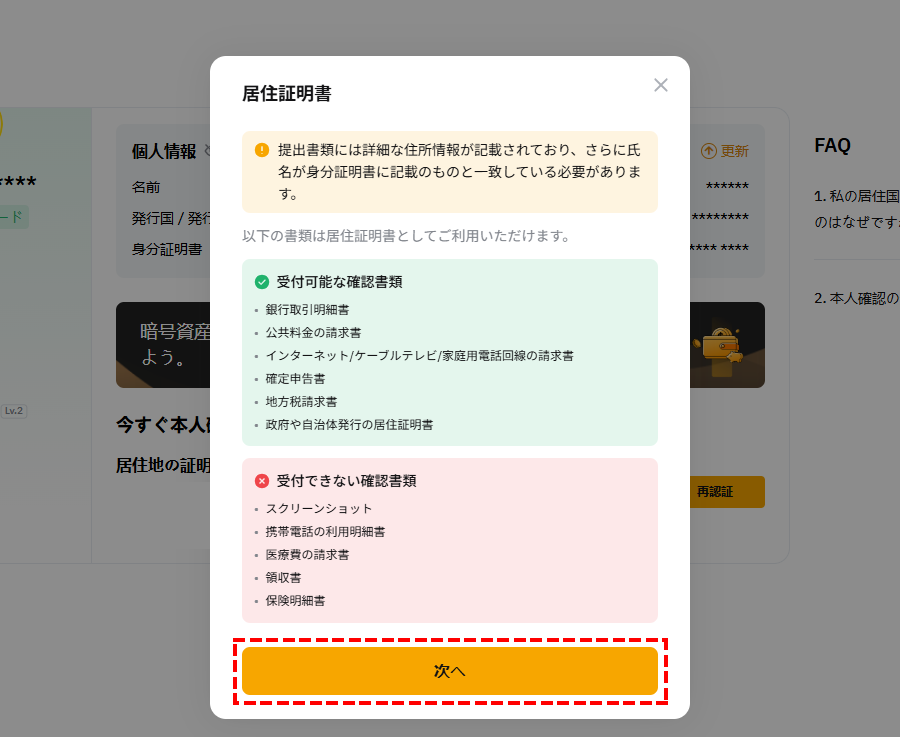This screenshot has width=900, height=737.
Task: Click the 再認証 button in the background page
Action: point(727,492)
